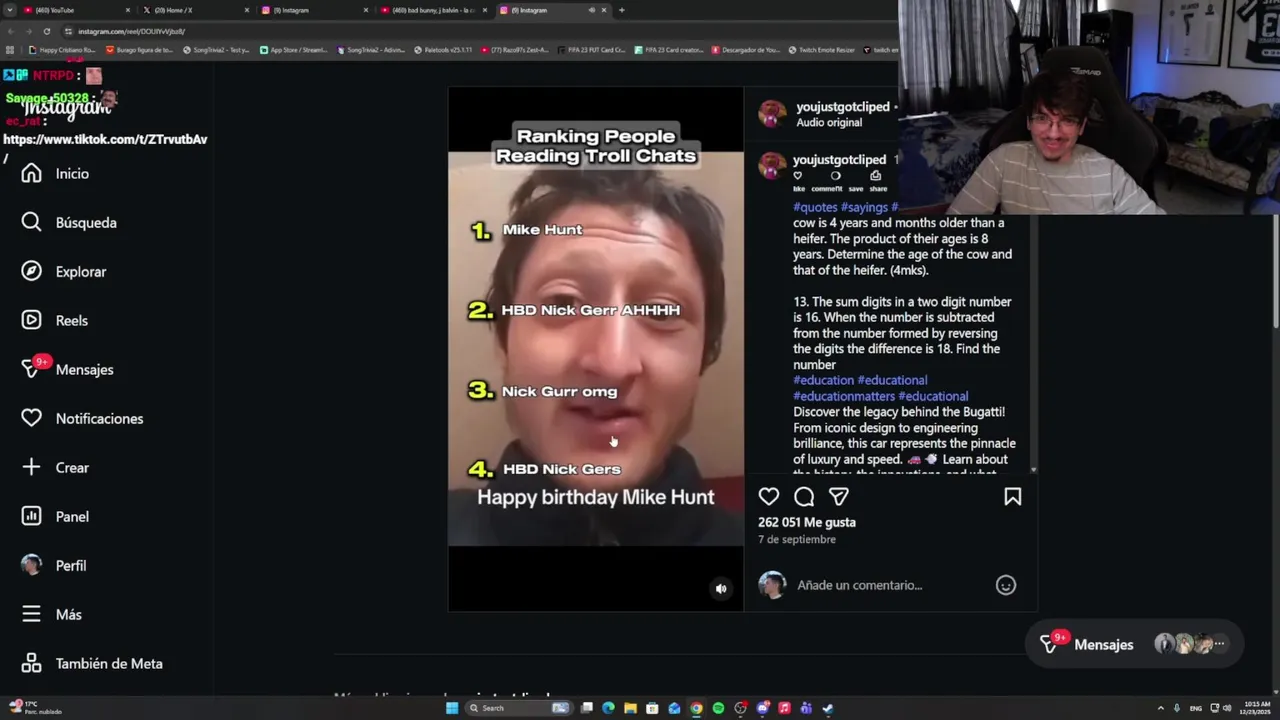This screenshot has height=720, width=1280.
Task: Share the reel via paper plane icon
Action: point(839,497)
